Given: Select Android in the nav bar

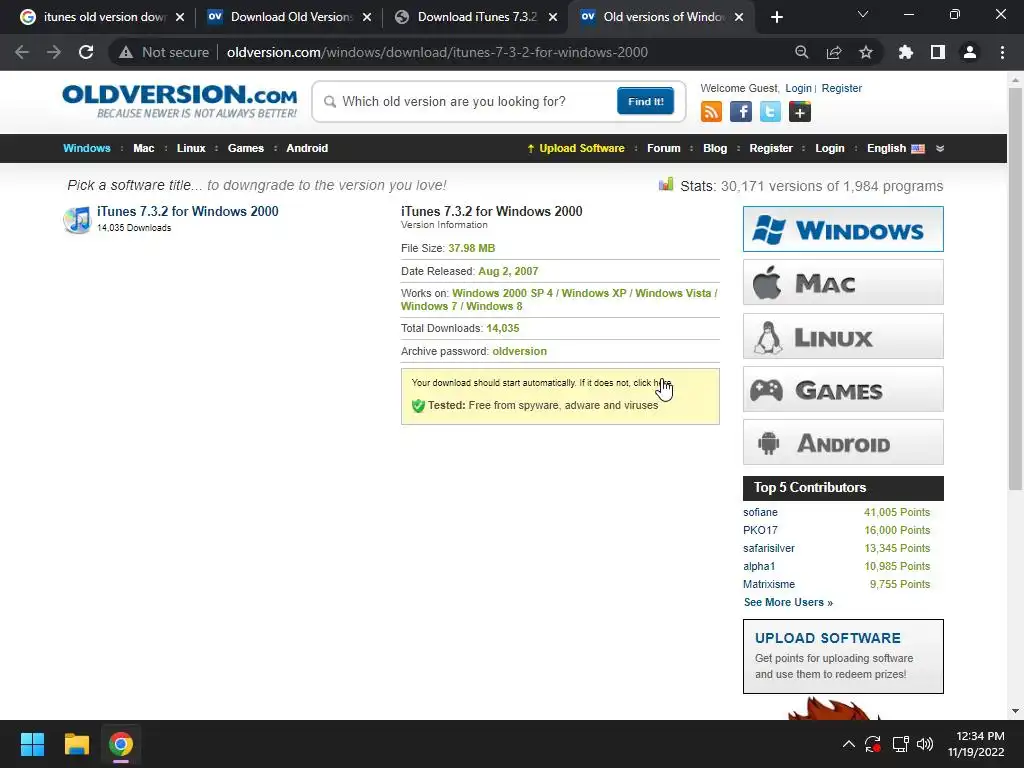Looking at the screenshot, I should (x=307, y=148).
